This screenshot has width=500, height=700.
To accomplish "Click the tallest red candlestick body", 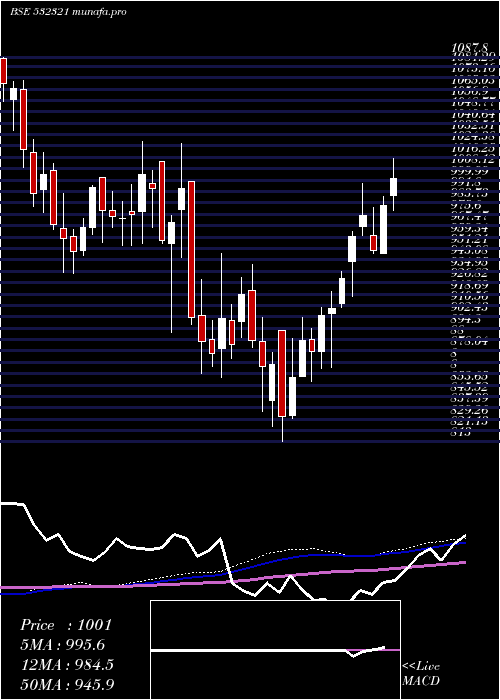I will pyautogui.click(x=192, y=249).
